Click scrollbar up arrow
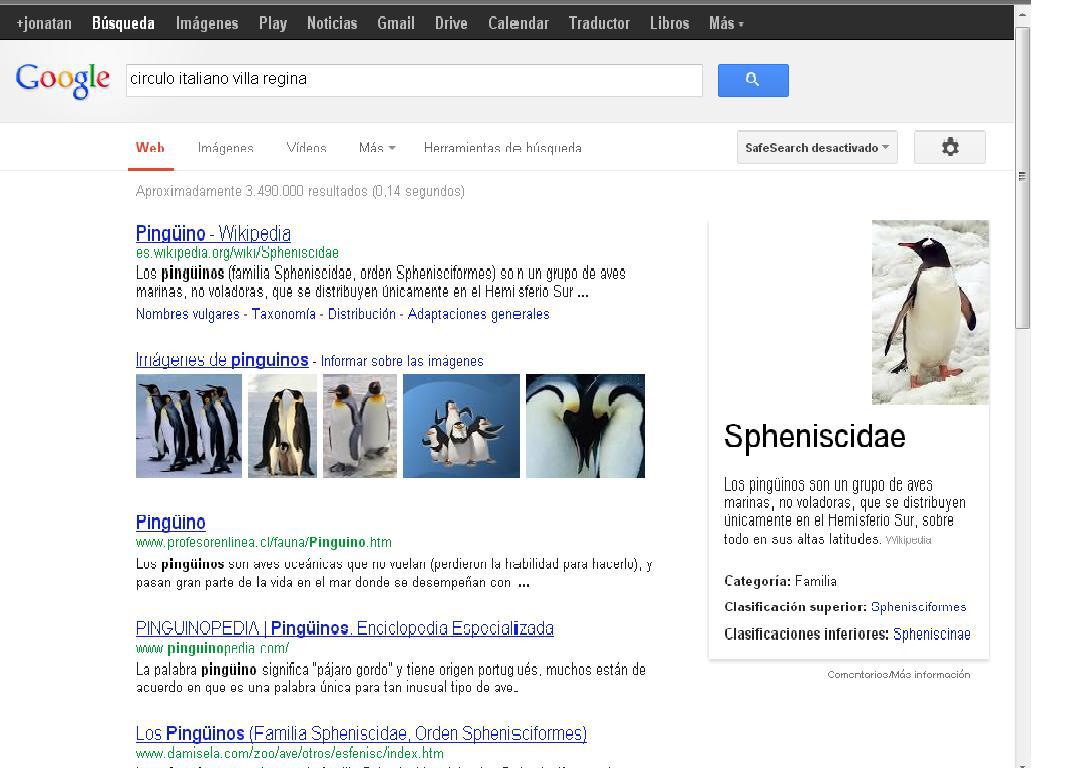This screenshot has height=768, width=1085. [1022, 14]
